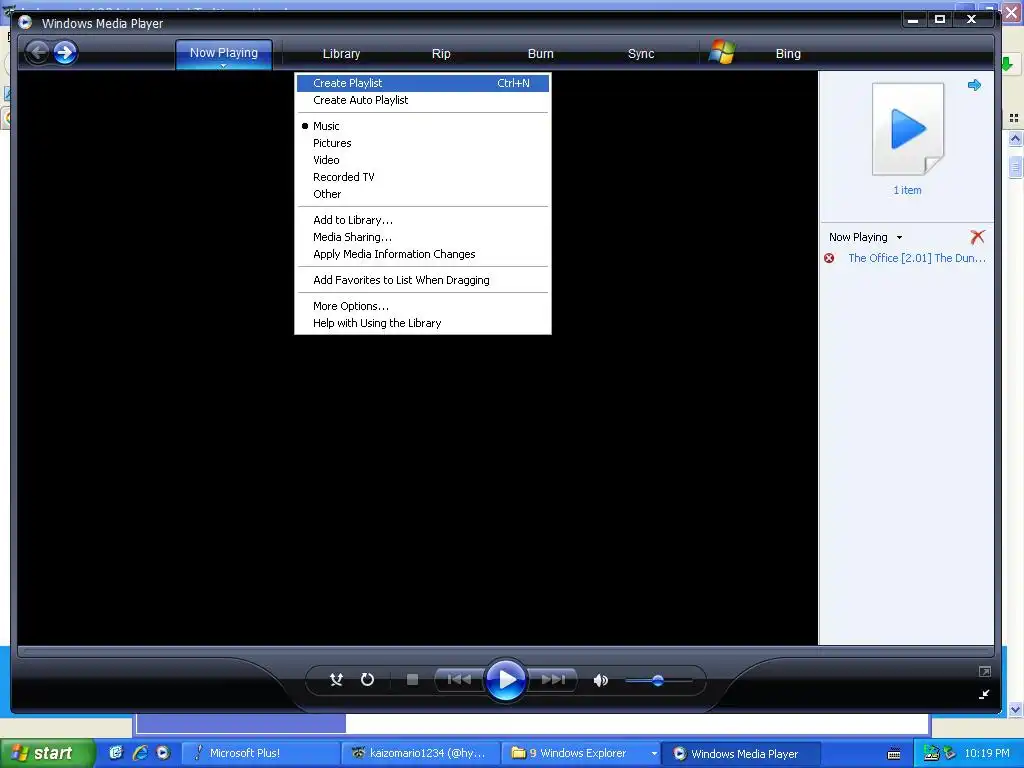Viewport: 1024px width, 768px height.
Task: Select the Recorded TV category option
Action: tap(423, 177)
